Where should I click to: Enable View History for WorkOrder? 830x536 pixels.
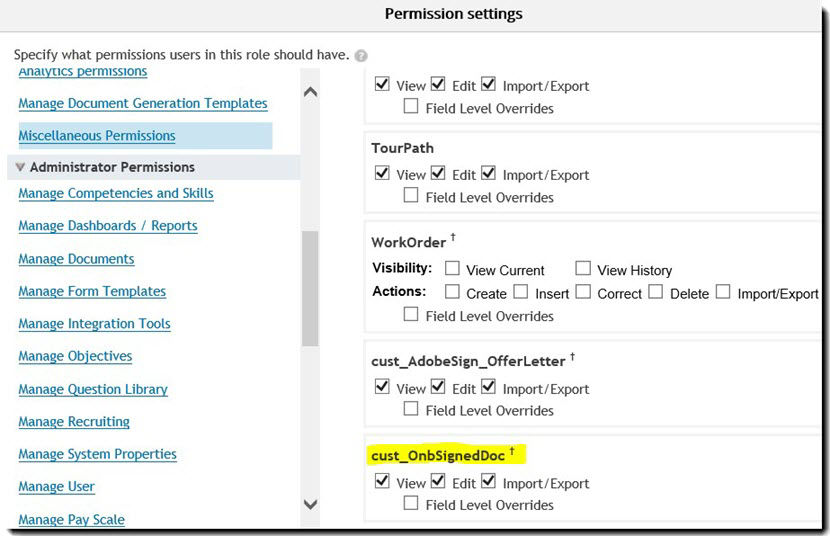(583, 268)
